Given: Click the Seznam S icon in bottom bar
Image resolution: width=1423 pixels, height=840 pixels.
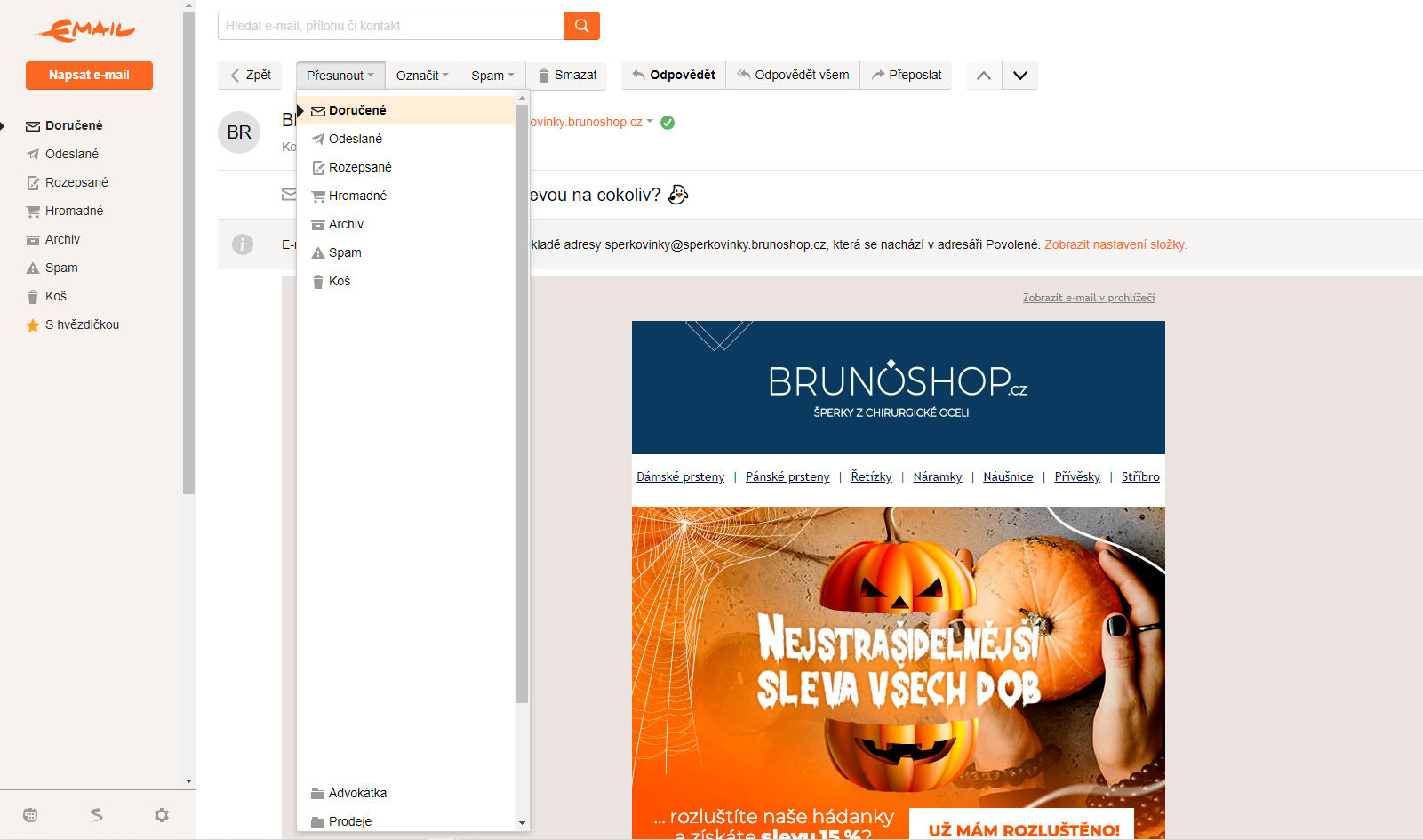Looking at the screenshot, I should click(x=96, y=815).
